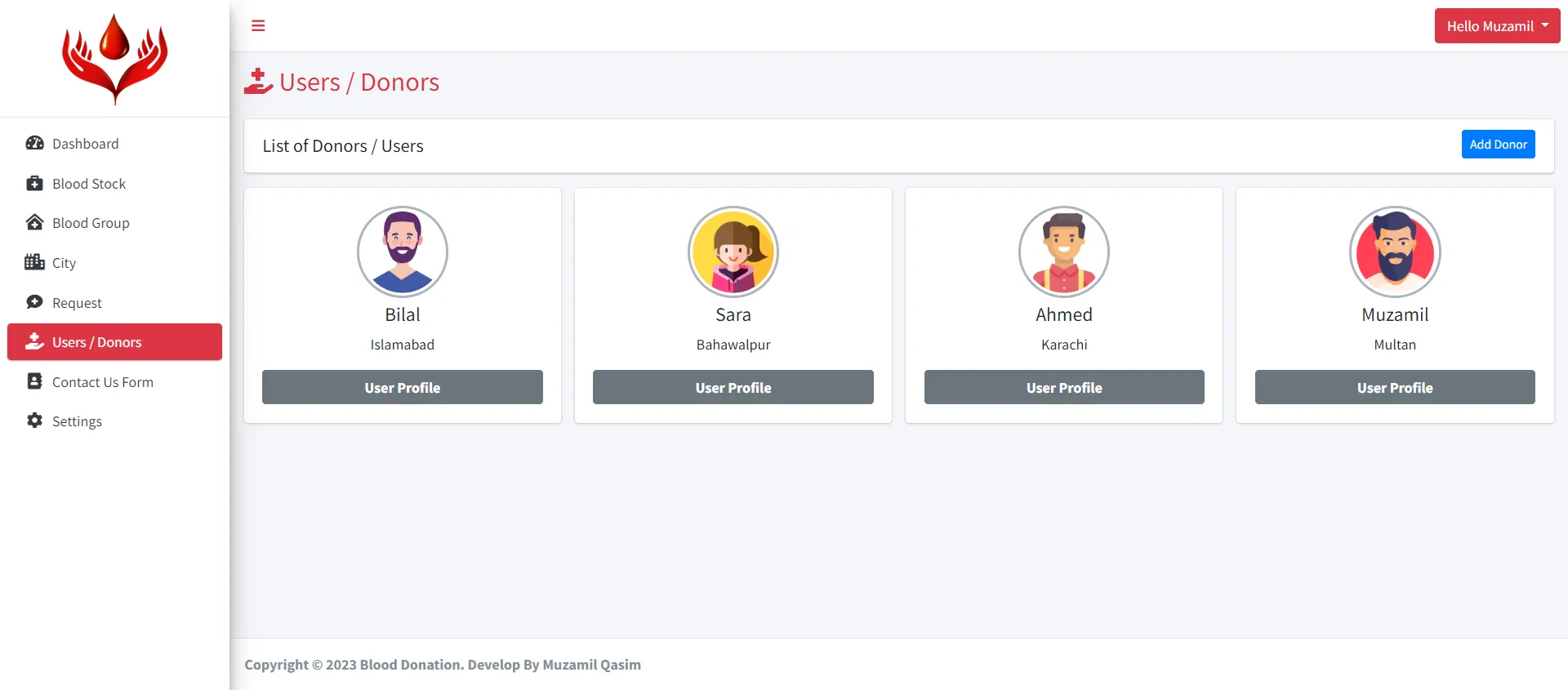Screen dimensions: 1568x690
Task: Open Ahmed's User Profile button
Action: (x=1063, y=387)
